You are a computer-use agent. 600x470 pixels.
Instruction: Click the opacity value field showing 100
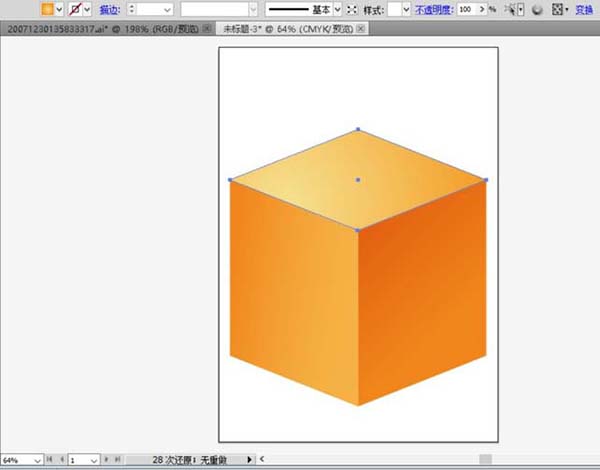point(467,9)
